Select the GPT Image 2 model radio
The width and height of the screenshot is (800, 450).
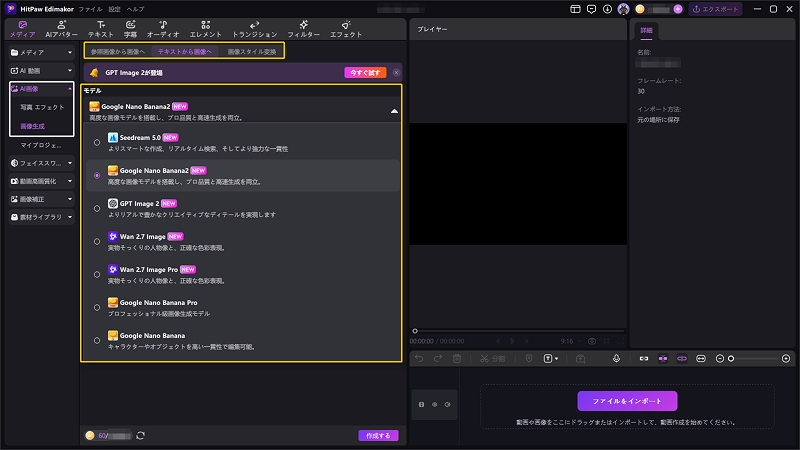[97, 209]
